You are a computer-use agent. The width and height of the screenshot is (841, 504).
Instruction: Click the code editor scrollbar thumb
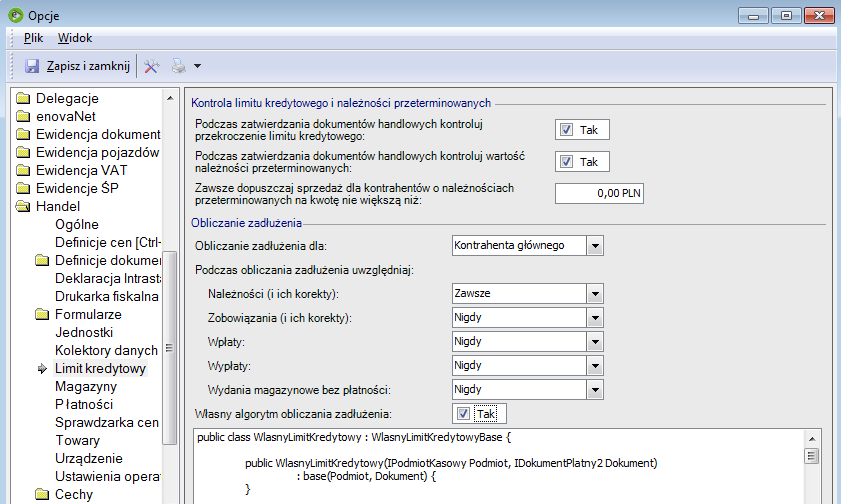click(812, 456)
